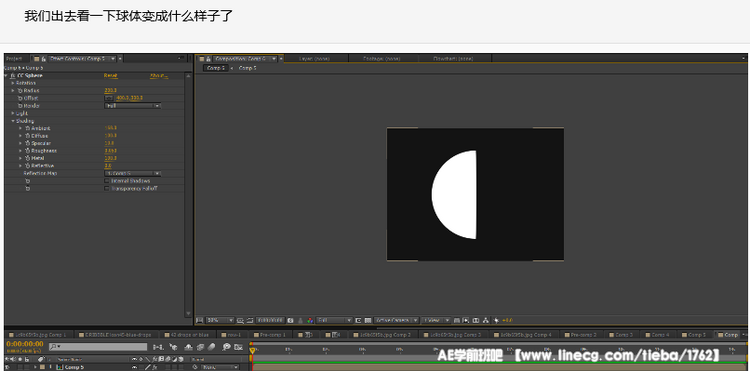The image size is (750, 371).
Task: Toggle the transparency grid icon in viewer
Action: pyautogui.click(x=367, y=320)
